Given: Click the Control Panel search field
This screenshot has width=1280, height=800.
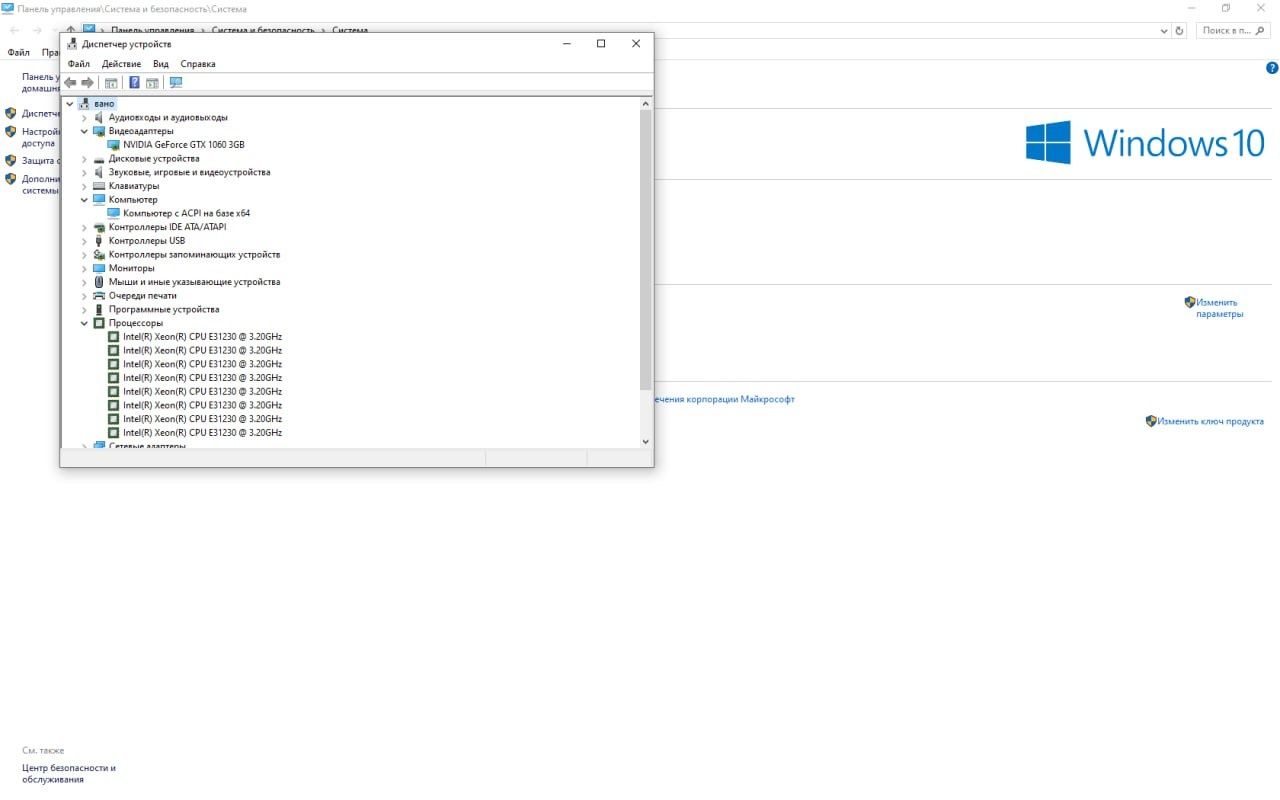Looking at the screenshot, I should [1235, 31].
